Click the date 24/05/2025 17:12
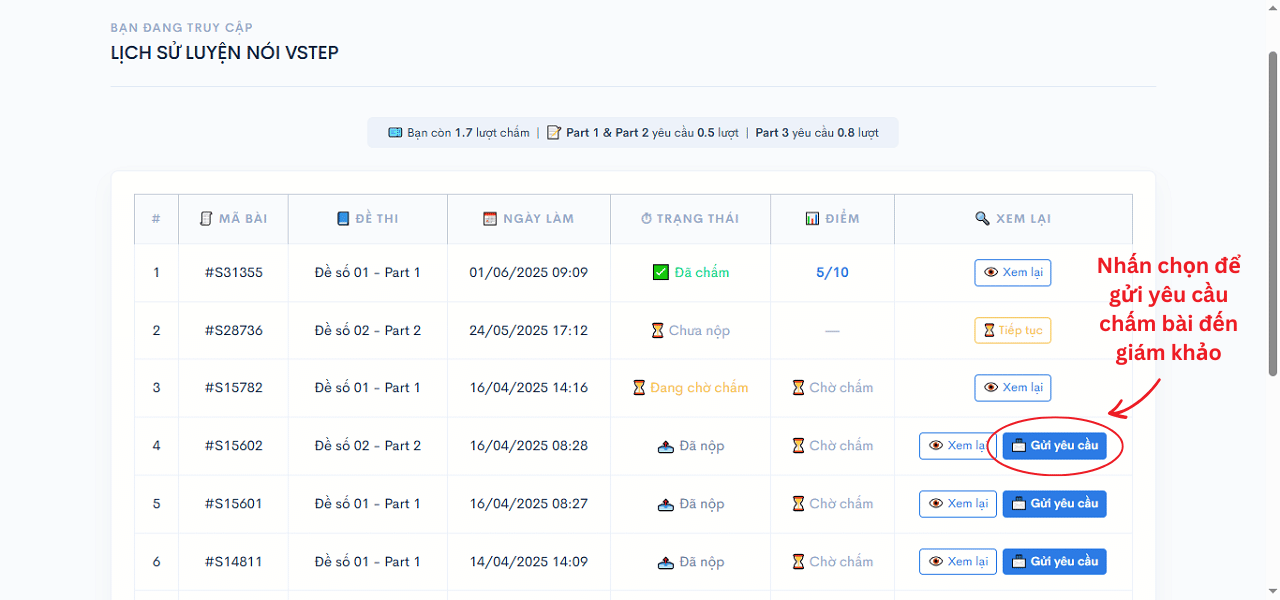1280x600 pixels. (x=529, y=330)
